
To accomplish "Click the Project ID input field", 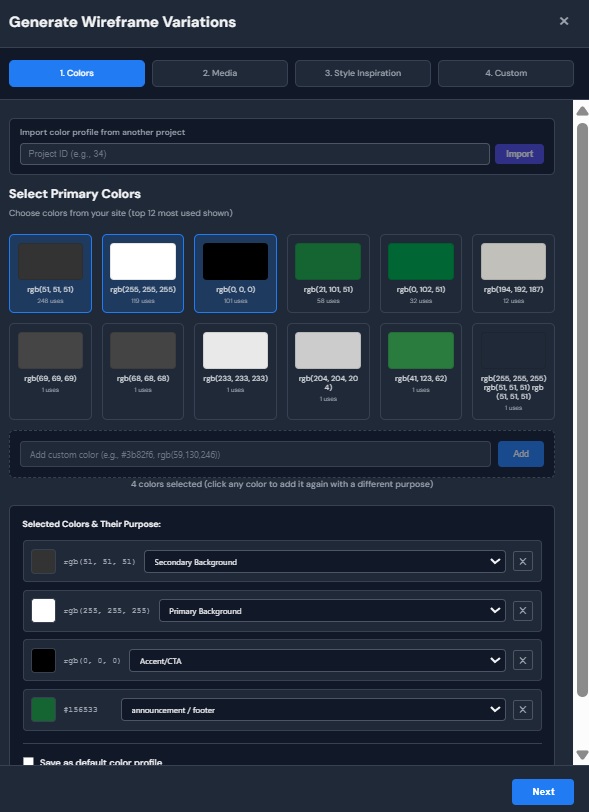I will (254, 154).
